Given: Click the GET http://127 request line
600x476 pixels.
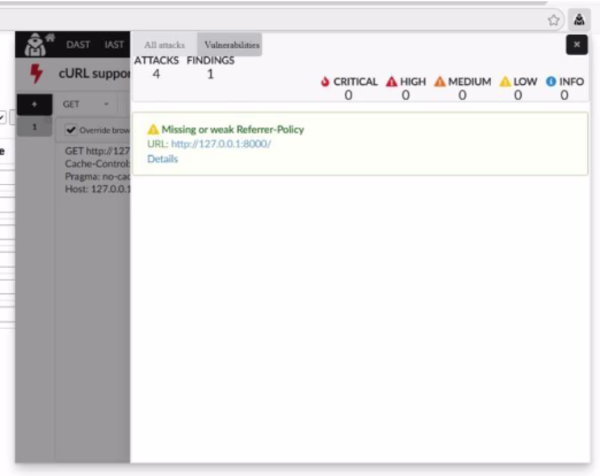Looking at the screenshot, I should pyautogui.click(x=97, y=151).
